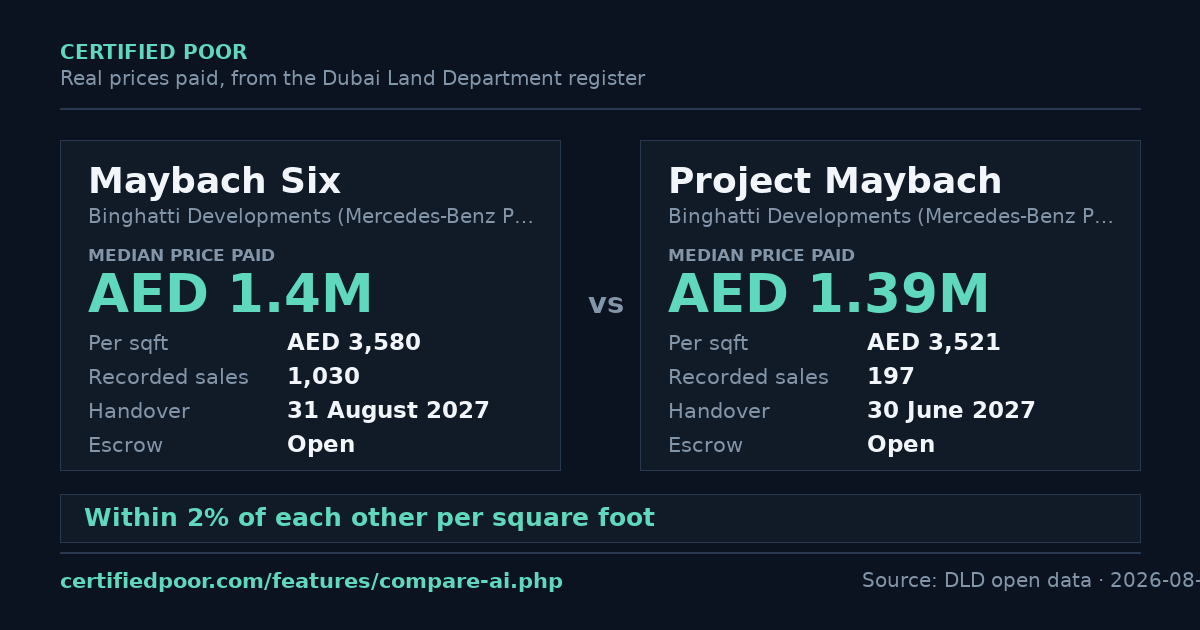Image resolution: width=1200 pixels, height=630 pixels.
Task: Click the developer name under Project Maybach
Action: tap(890, 217)
